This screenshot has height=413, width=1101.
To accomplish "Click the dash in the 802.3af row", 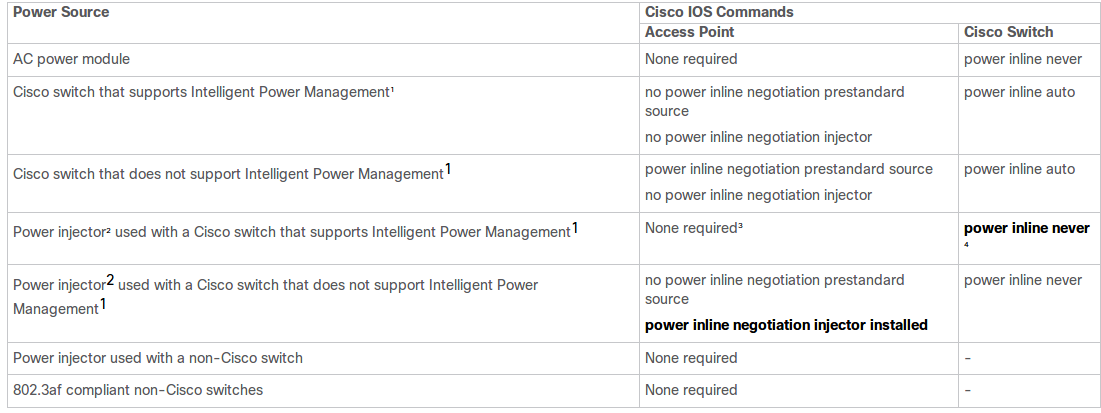I will coord(967,390).
